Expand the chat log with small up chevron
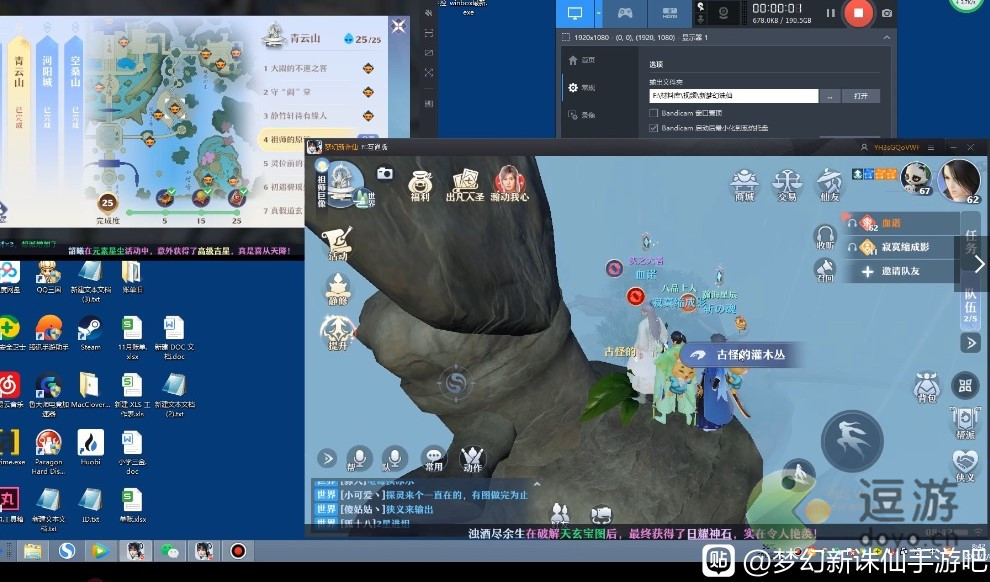990x582 pixels. [537, 484]
